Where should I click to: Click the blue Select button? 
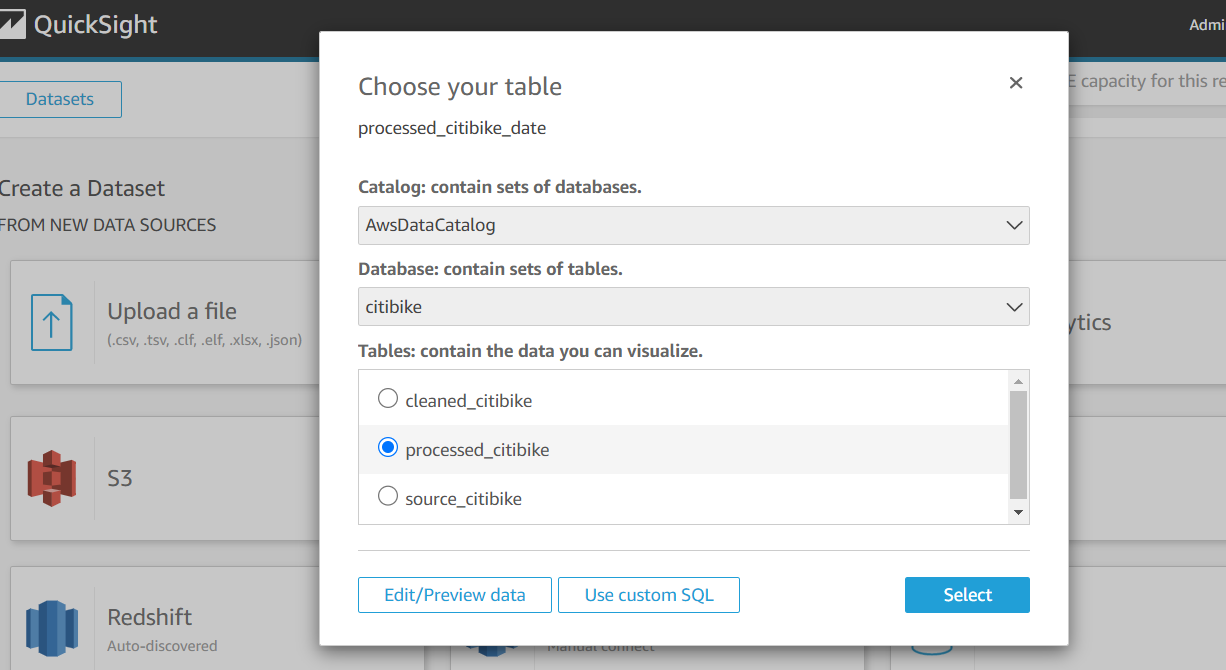click(967, 595)
